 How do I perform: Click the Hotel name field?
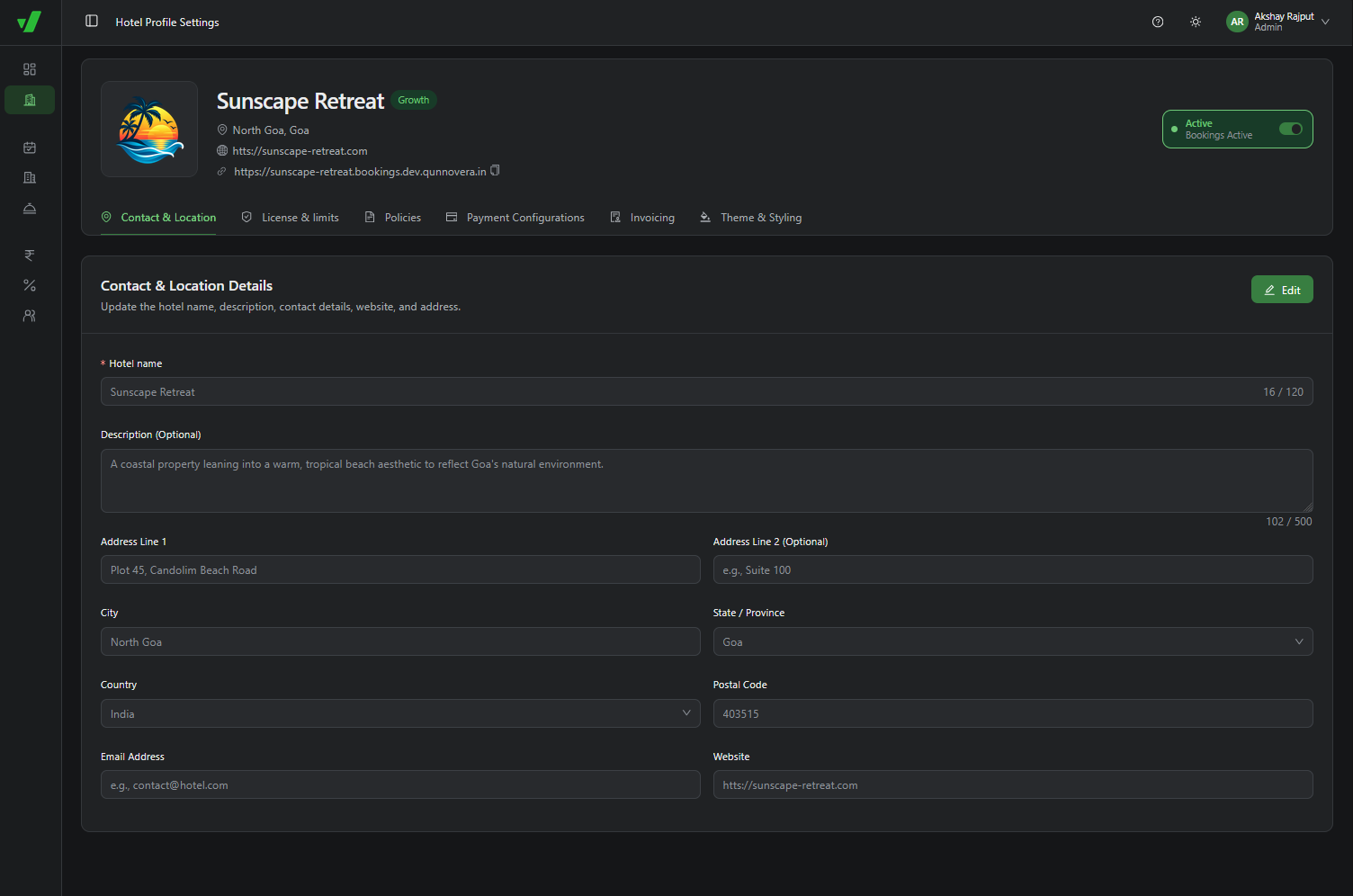[x=707, y=391]
